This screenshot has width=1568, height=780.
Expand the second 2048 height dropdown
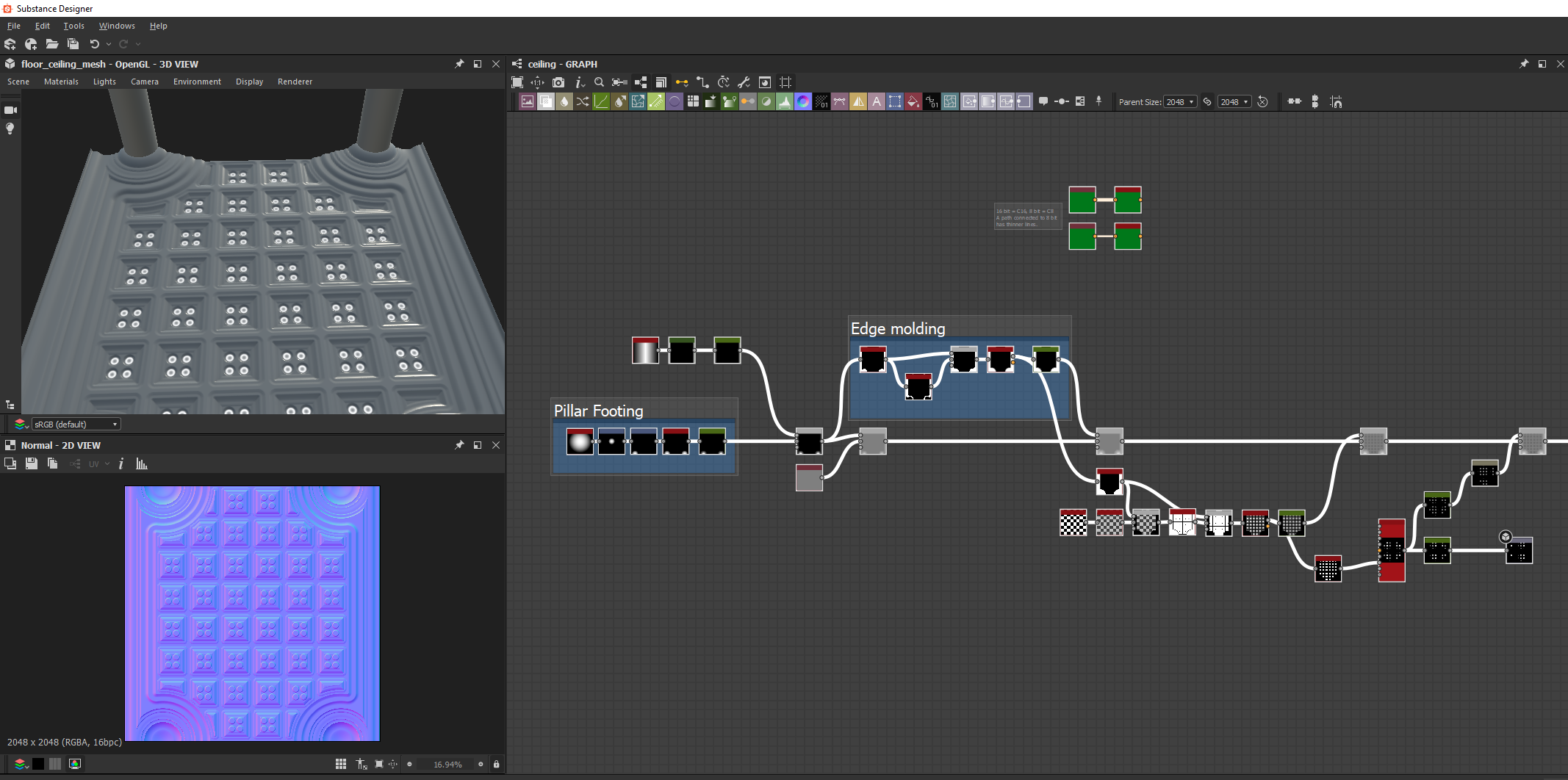pos(1234,102)
